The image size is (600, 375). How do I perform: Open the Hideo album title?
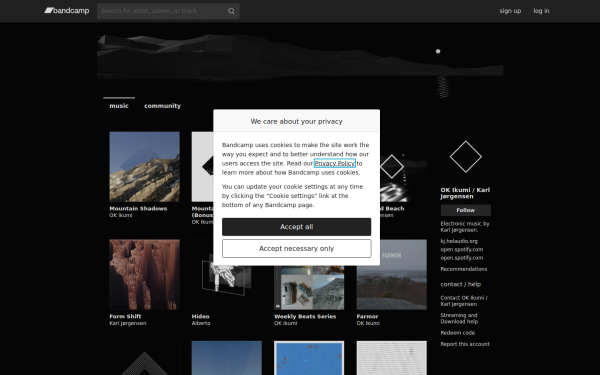(x=201, y=316)
